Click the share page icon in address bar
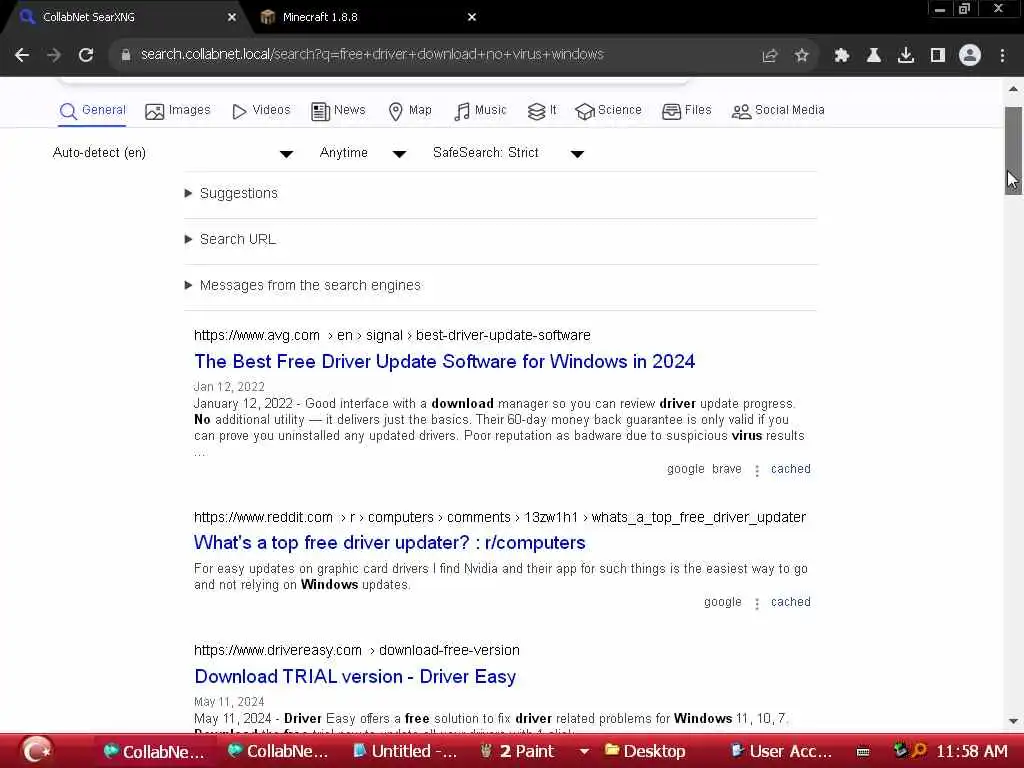1024x768 pixels. click(770, 56)
